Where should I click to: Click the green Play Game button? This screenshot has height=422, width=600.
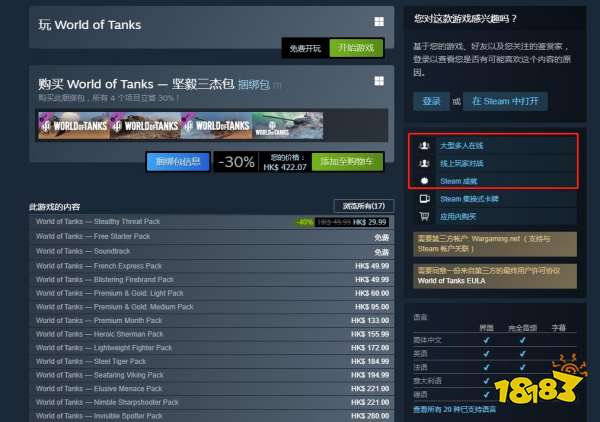(x=356, y=48)
